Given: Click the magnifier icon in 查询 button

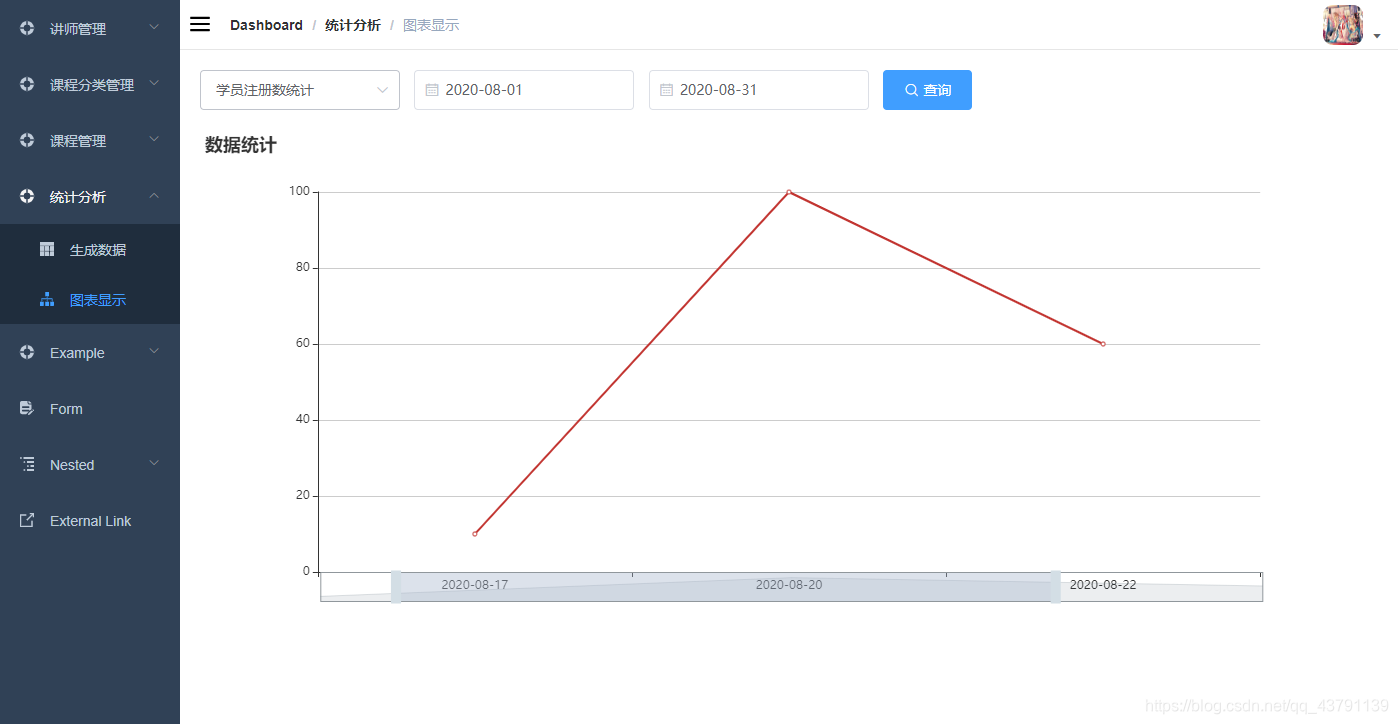Looking at the screenshot, I should [911, 90].
